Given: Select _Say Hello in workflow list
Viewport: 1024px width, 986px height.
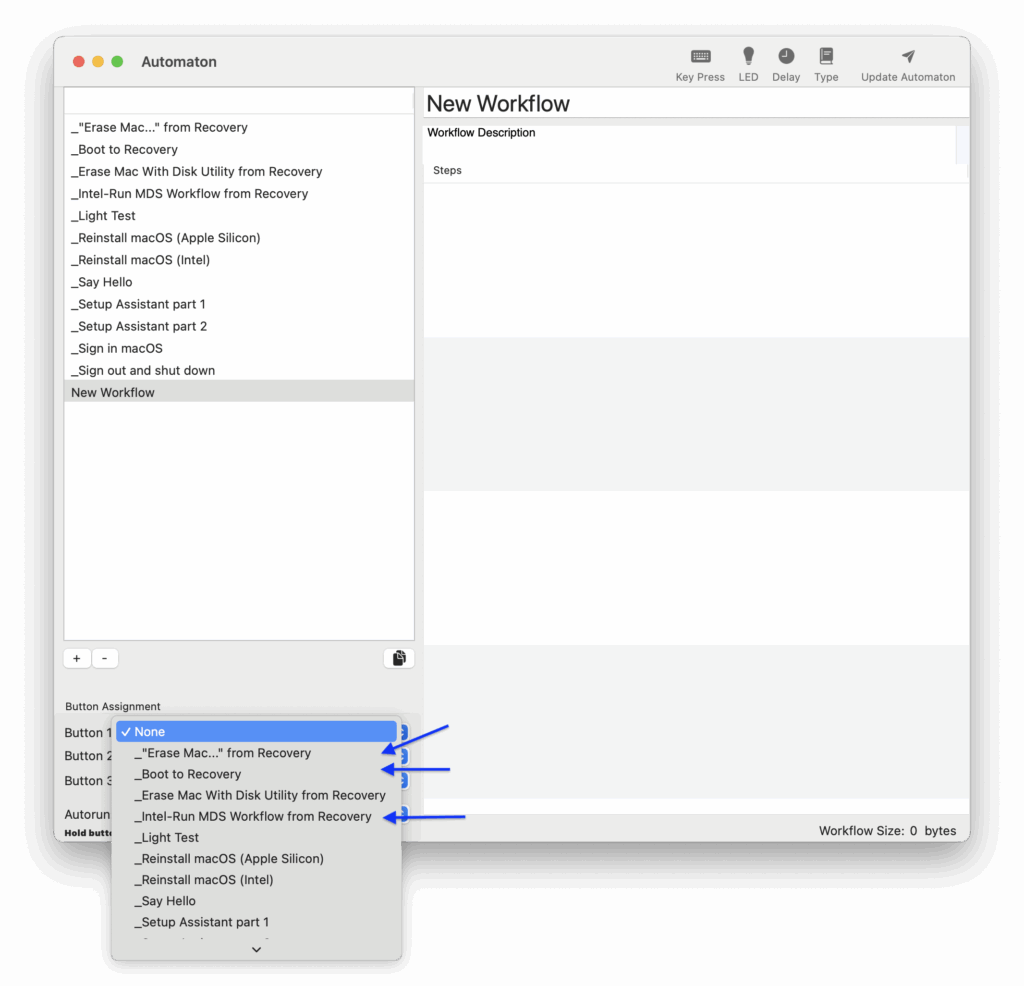Looking at the screenshot, I should coord(239,282).
